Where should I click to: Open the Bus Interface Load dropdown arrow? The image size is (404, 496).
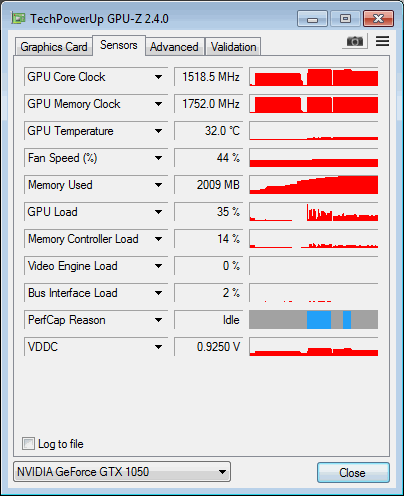(159, 293)
